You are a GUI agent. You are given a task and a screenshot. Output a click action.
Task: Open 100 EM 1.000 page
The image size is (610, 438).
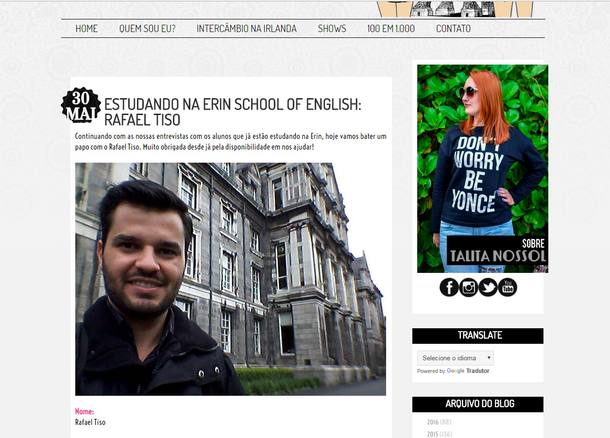pyautogui.click(x=391, y=28)
